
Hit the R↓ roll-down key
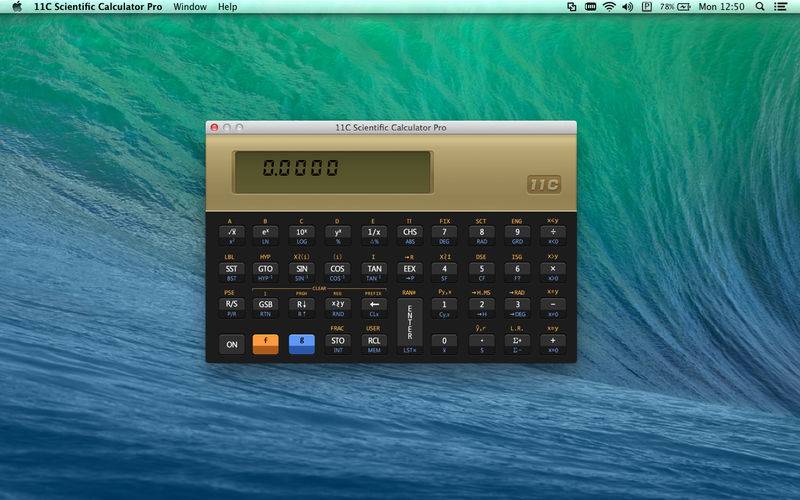(x=302, y=308)
